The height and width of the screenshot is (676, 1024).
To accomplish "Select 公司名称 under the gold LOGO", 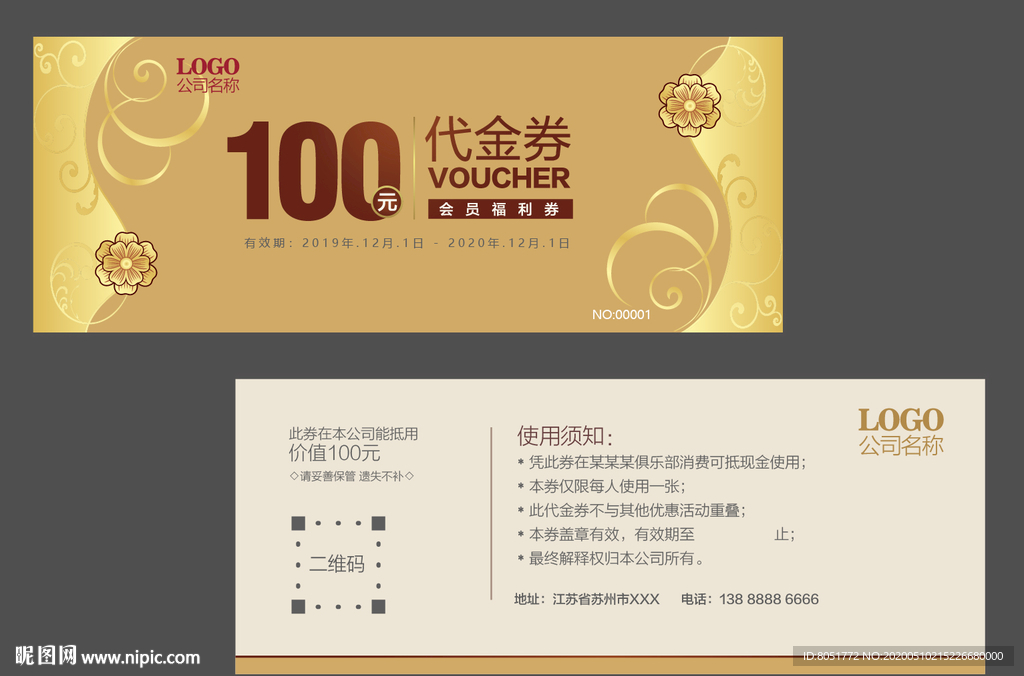I will 901,446.
